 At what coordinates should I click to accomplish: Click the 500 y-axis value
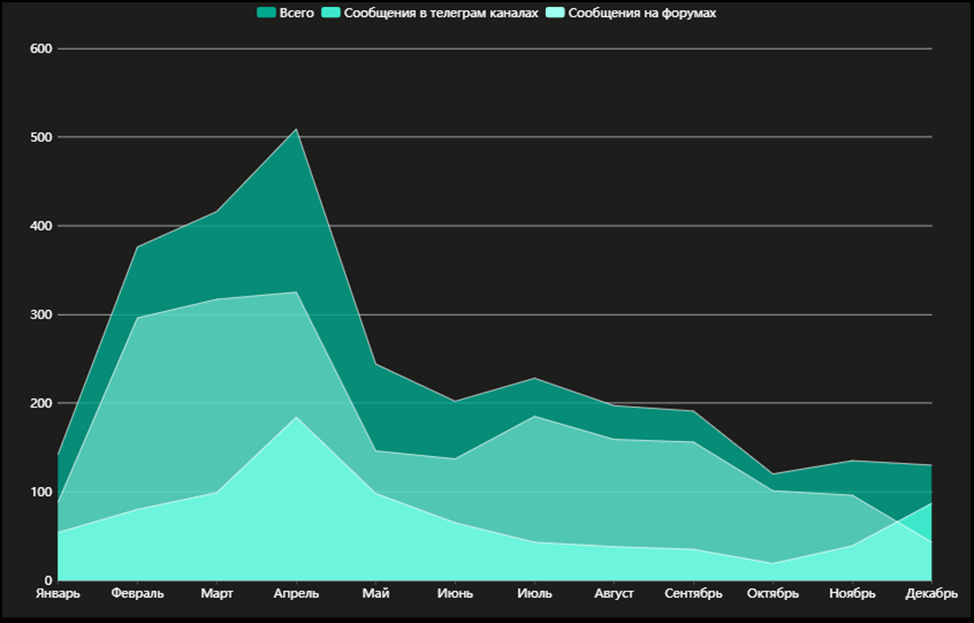[x=41, y=137]
